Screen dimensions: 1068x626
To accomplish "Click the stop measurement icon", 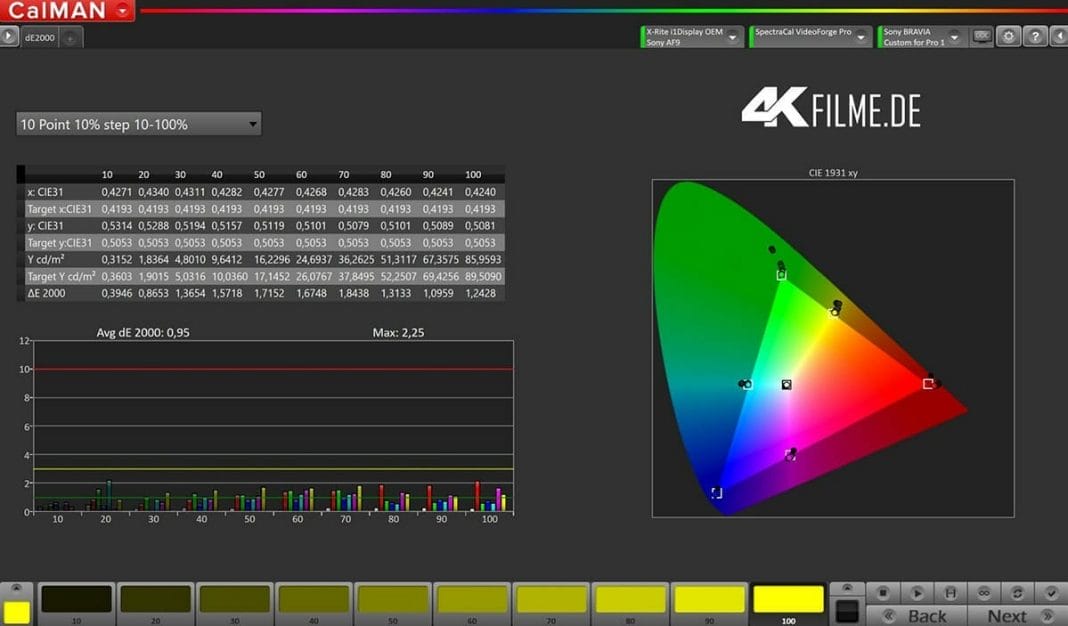I will point(883,593).
